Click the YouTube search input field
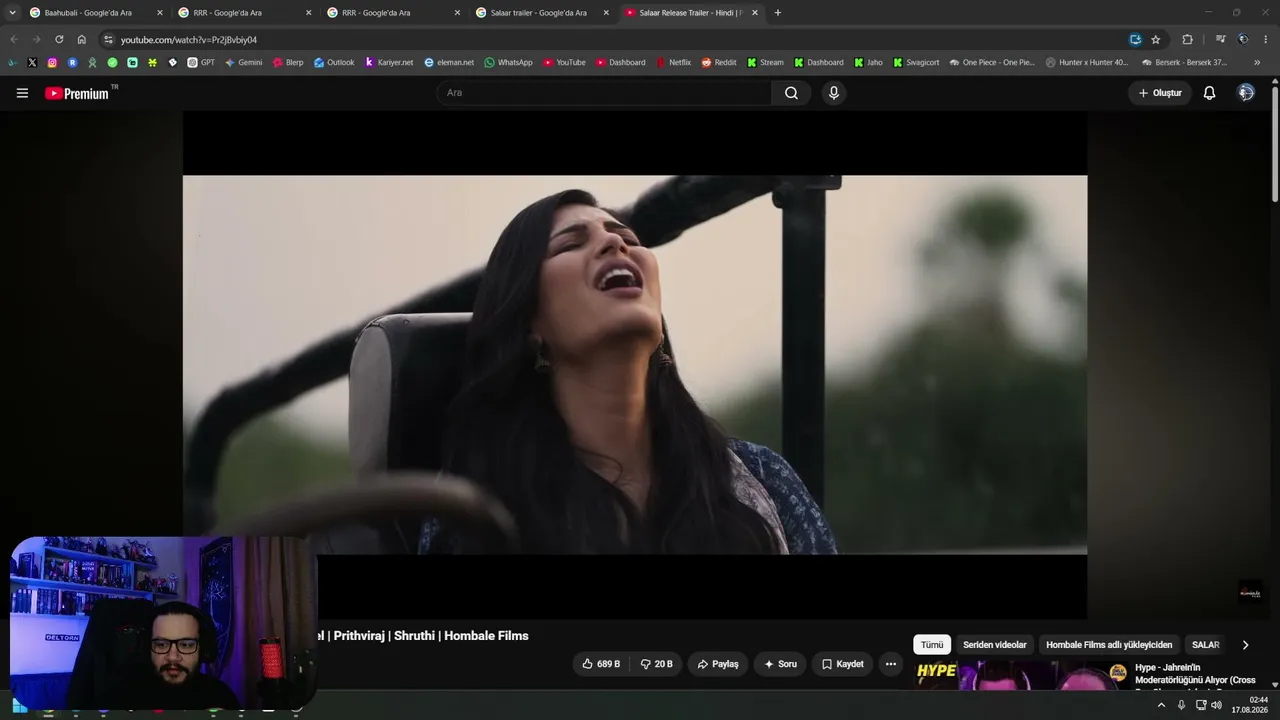The image size is (1280, 720). click(x=604, y=93)
